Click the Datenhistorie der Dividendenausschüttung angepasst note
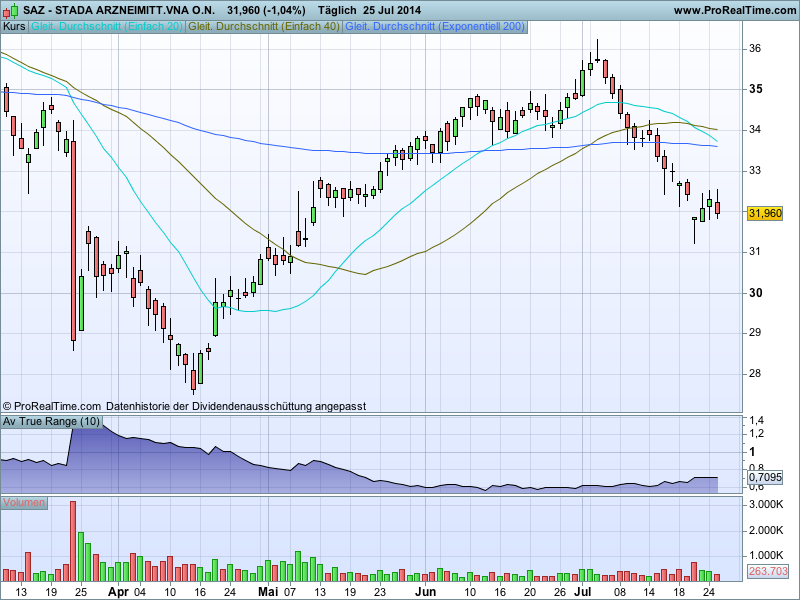This screenshot has width=800, height=600. click(x=236, y=407)
